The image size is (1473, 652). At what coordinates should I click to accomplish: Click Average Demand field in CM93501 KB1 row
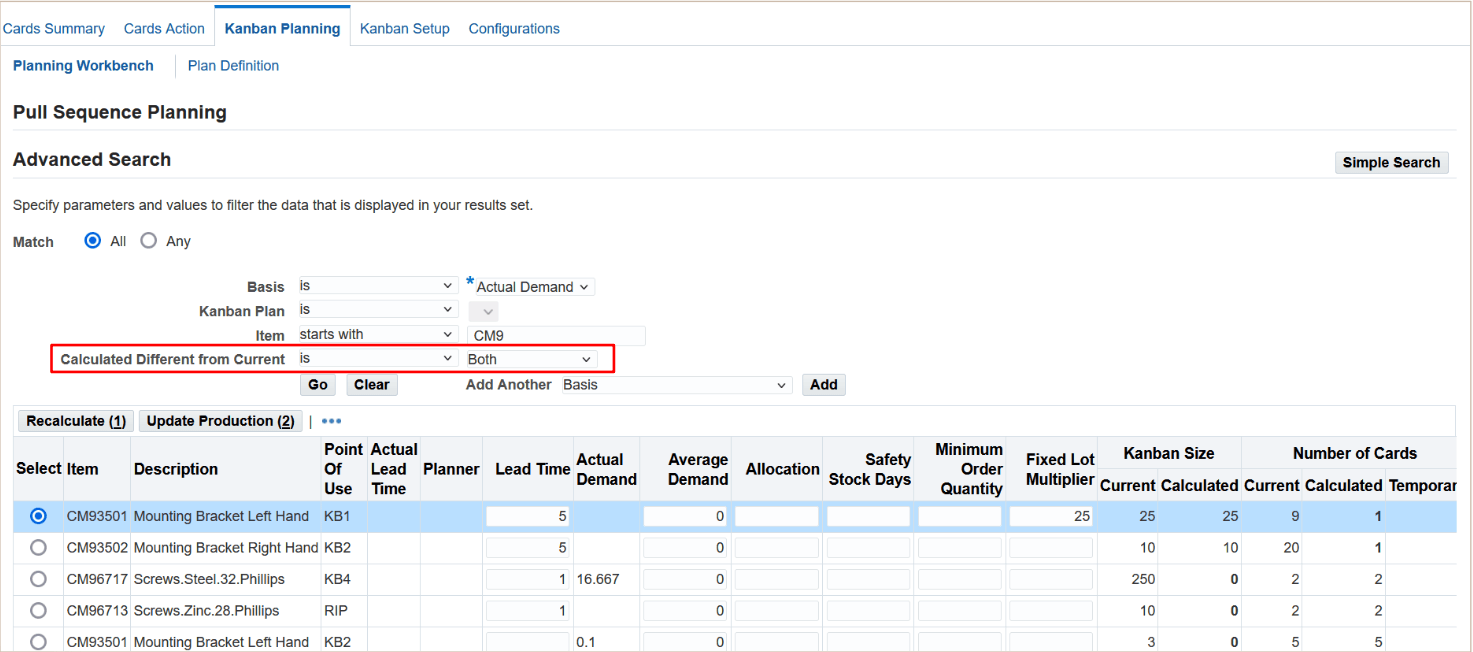(x=686, y=516)
